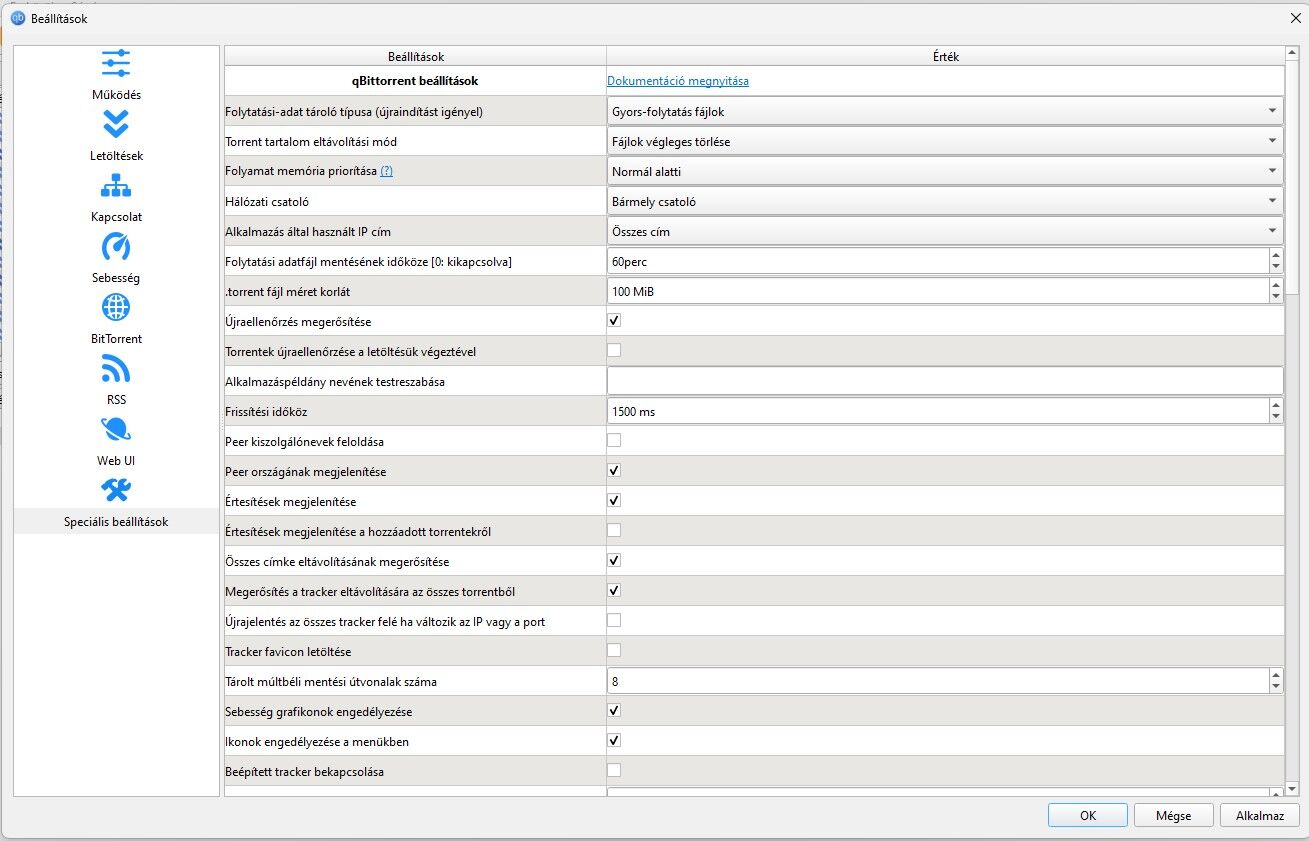Viewport: 1309px width, 841px height.
Task: Open the Működés settings section icon
Action: (x=116, y=64)
